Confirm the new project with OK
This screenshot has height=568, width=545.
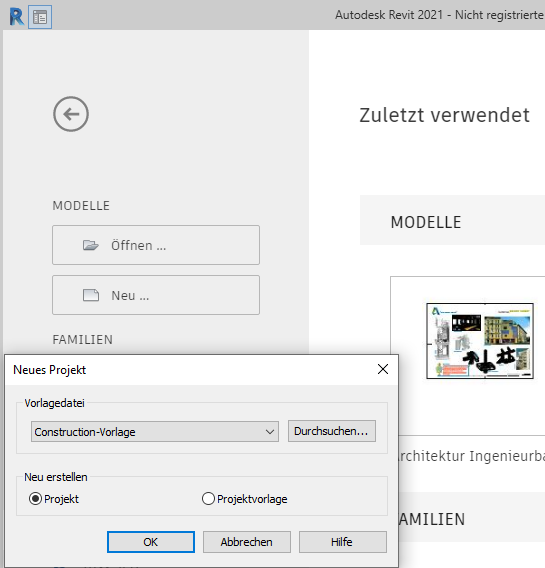(151, 542)
